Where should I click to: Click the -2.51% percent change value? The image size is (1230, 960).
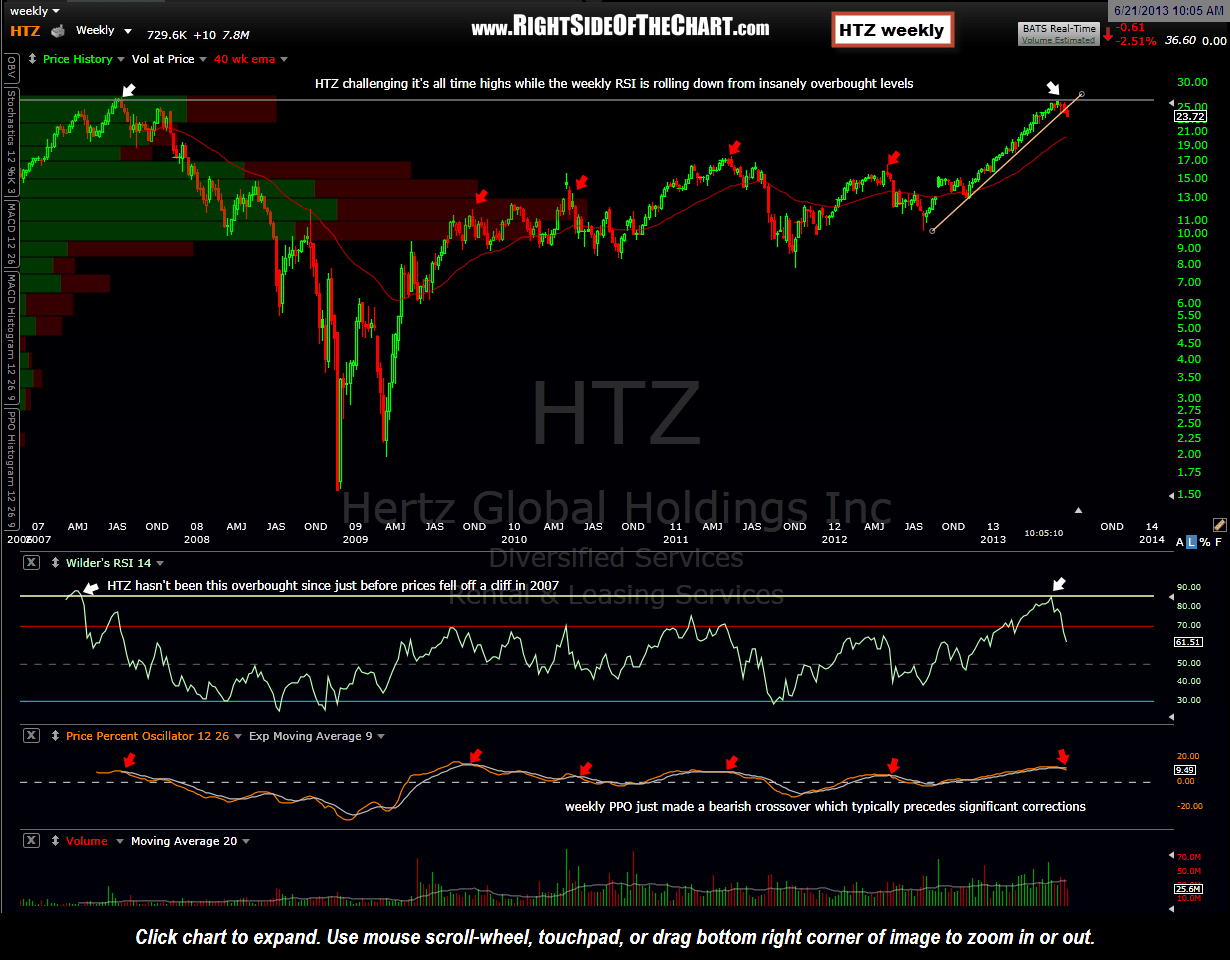click(1138, 42)
